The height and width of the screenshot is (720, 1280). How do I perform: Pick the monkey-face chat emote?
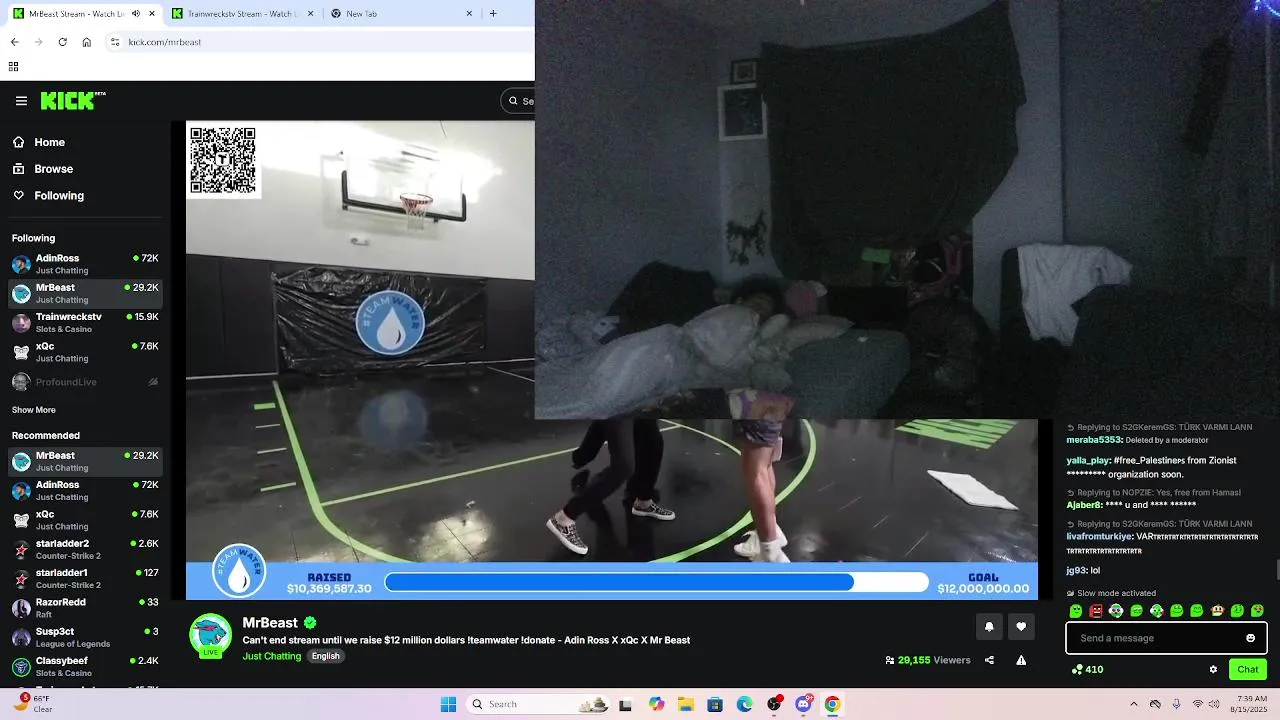click(x=1217, y=611)
